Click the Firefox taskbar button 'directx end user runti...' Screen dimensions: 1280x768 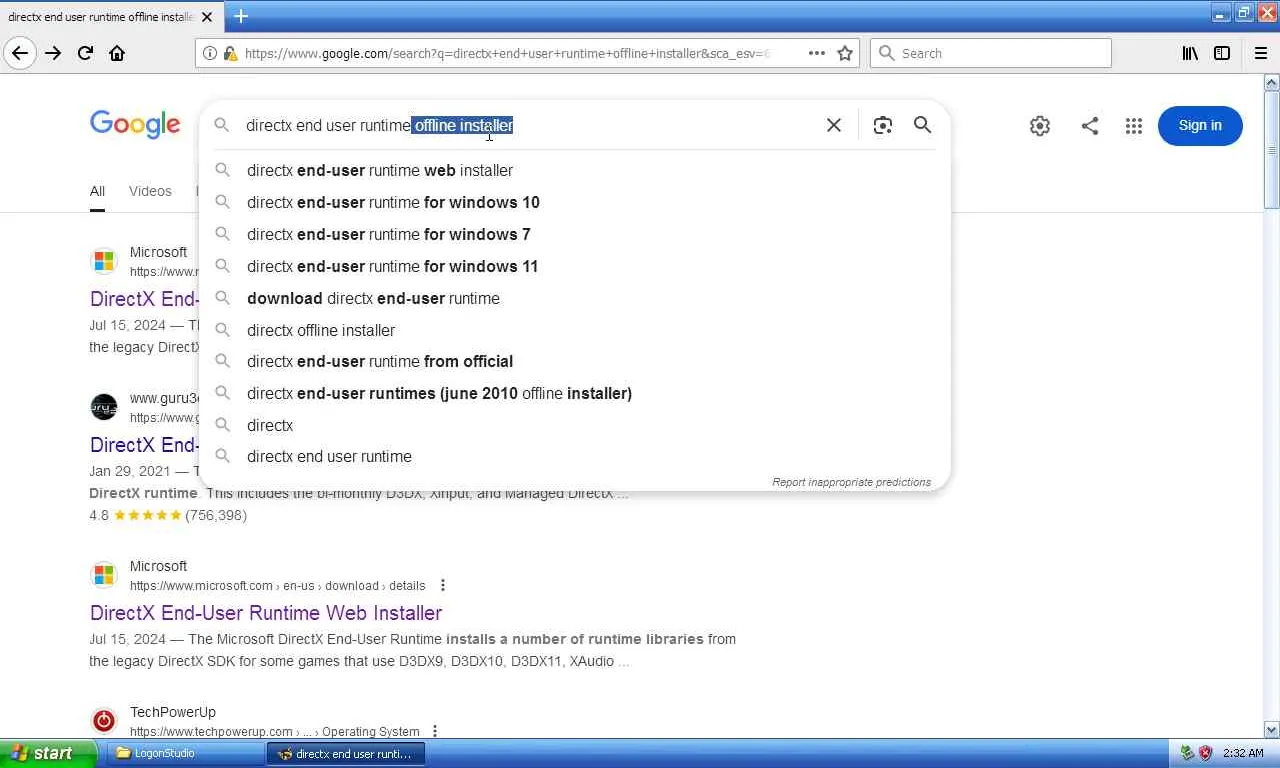click(346, 753)
